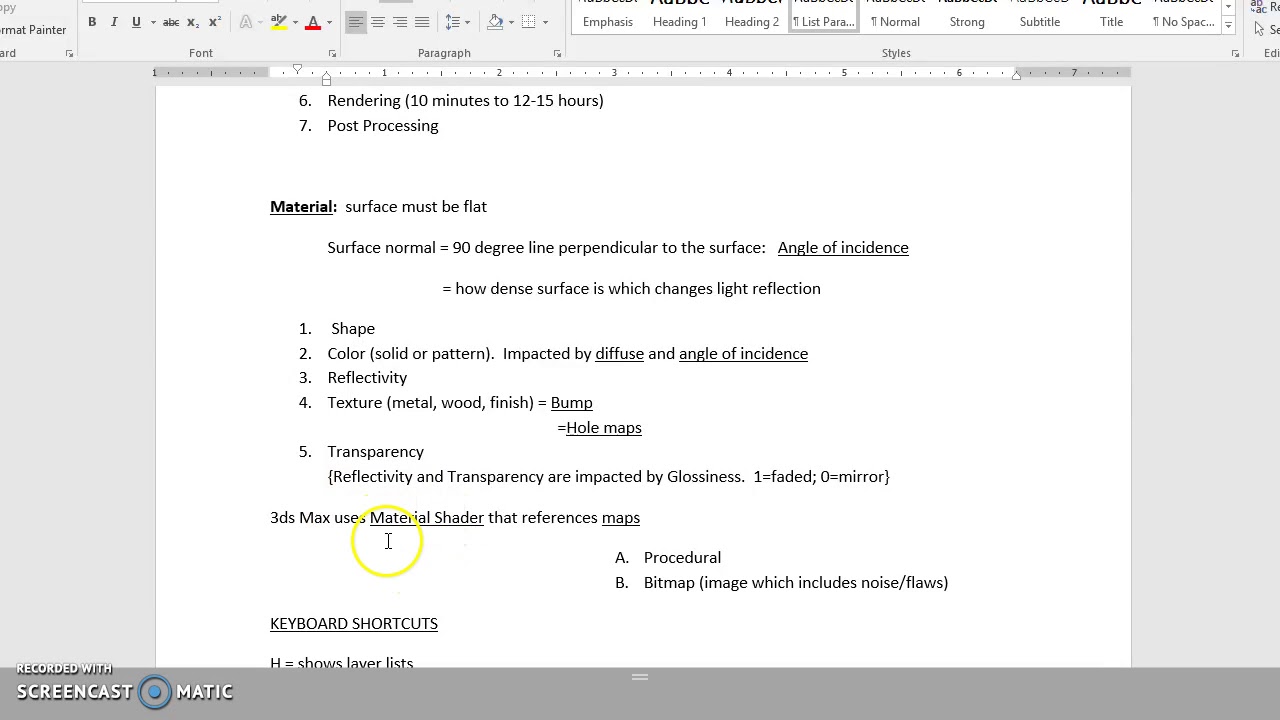Open the line spacing dropdown arrow
Image resolution: width=1280 pixels, height=720 pixels.
(x=467, y=22)
